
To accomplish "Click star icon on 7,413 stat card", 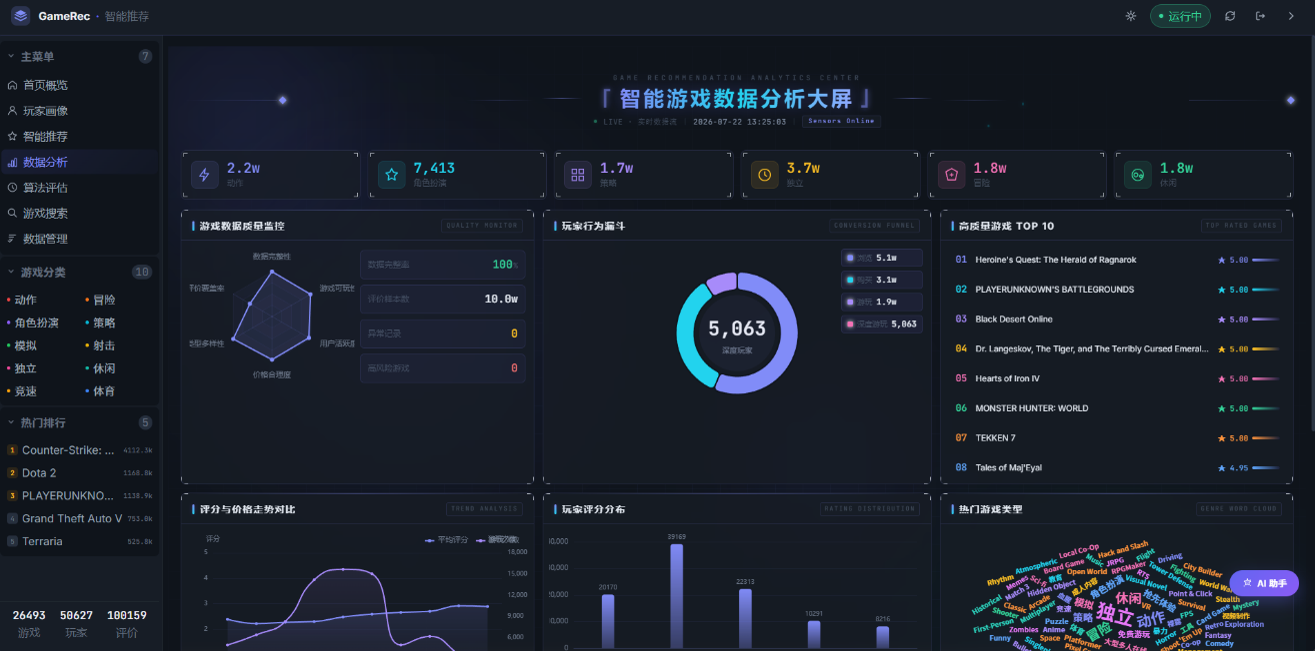I will click(x=391, y=175).
